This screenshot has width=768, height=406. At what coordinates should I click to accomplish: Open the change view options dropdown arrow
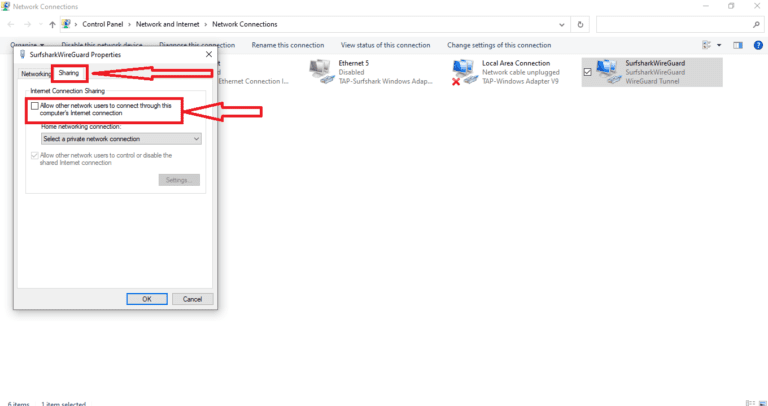[719, 45]
